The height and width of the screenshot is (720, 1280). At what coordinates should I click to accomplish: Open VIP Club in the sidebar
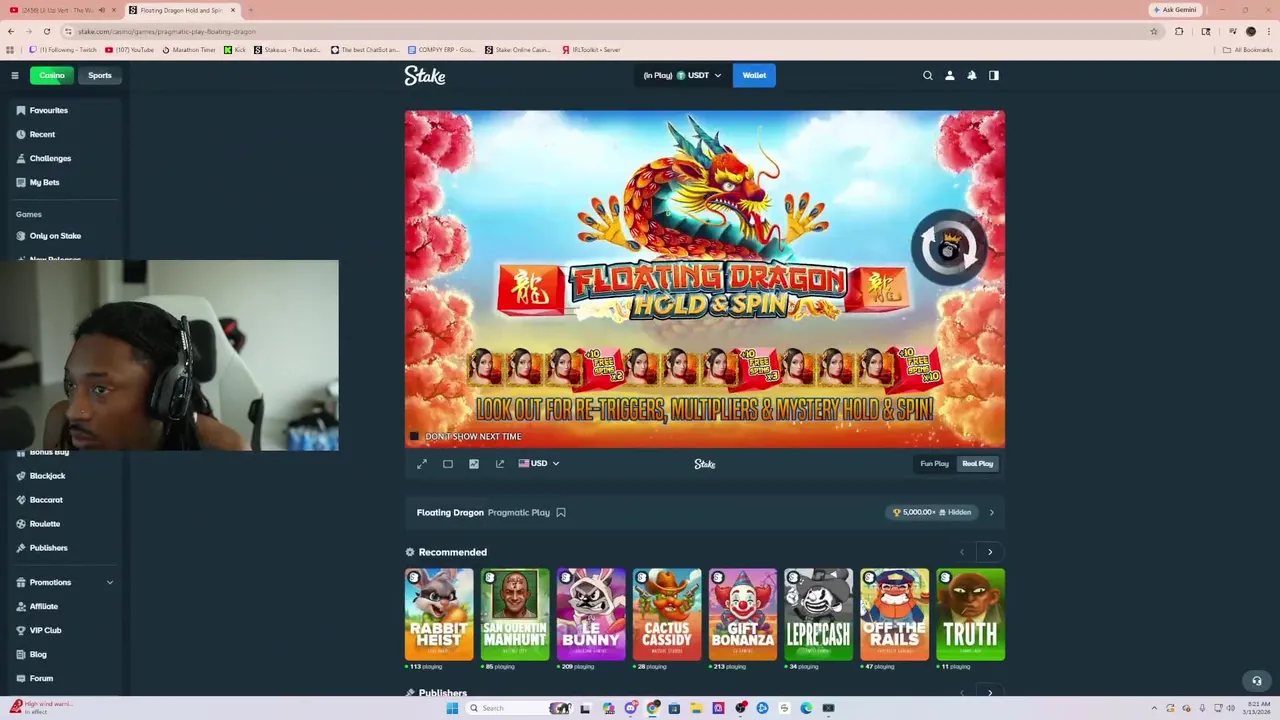[x=45, y=630]
